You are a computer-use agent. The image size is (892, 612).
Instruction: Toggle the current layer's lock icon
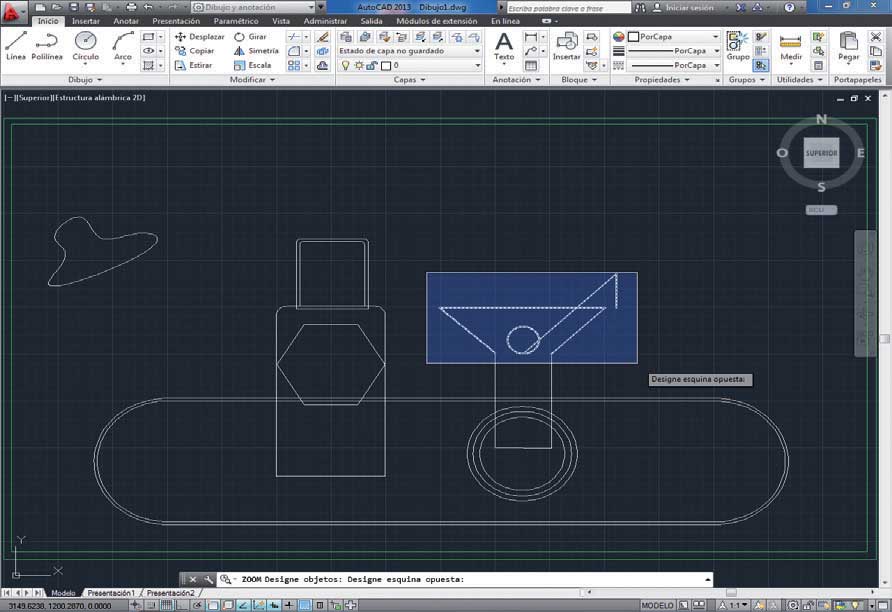pyautogui.click(x=372, y=65)
